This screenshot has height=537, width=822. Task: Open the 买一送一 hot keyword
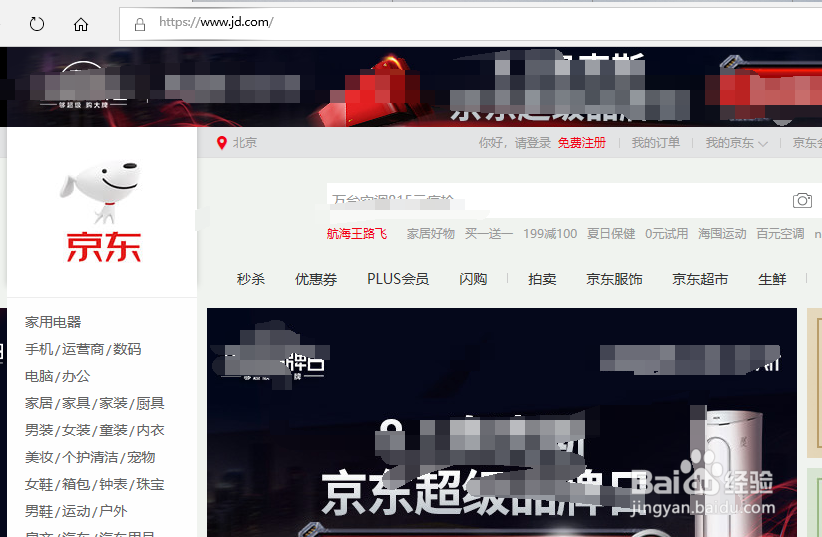tap(489, 234)
